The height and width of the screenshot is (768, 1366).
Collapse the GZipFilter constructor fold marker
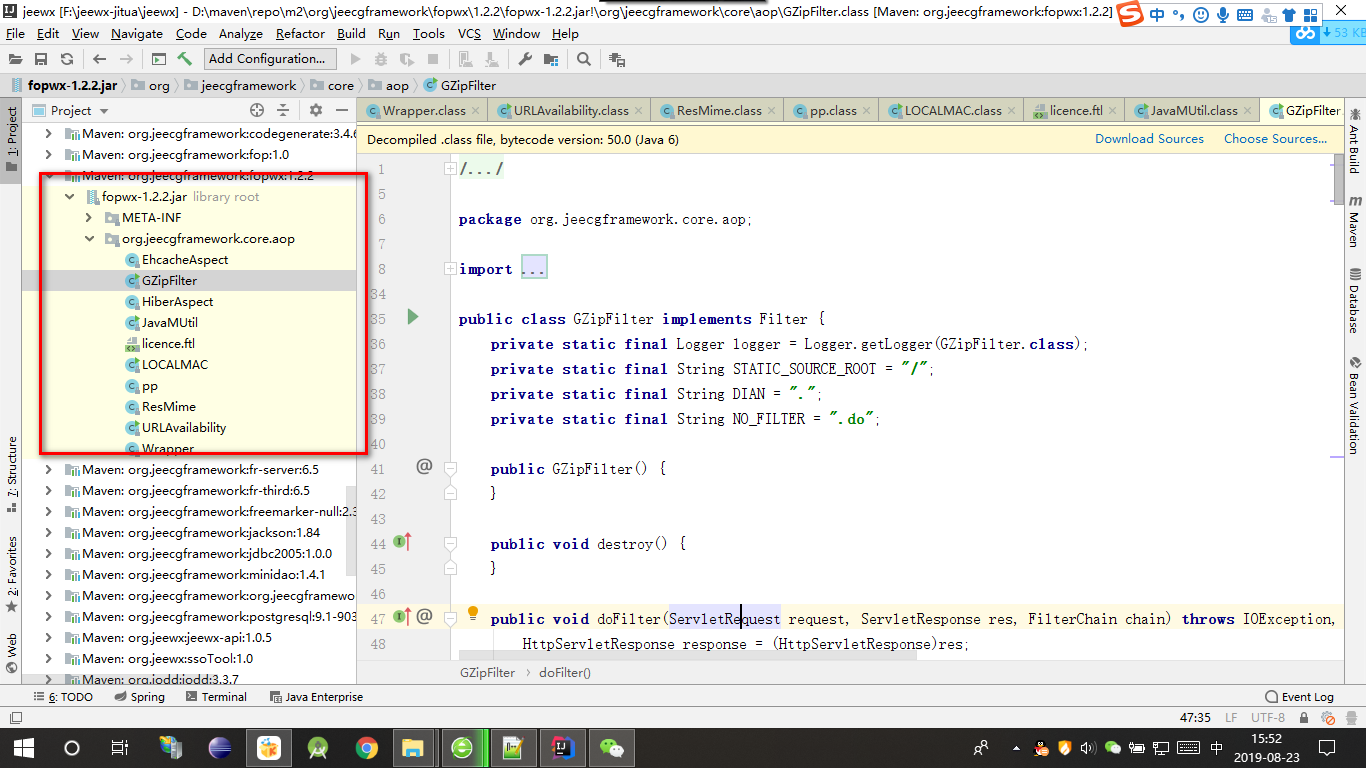pyautogui.click(x=451, y=469)
